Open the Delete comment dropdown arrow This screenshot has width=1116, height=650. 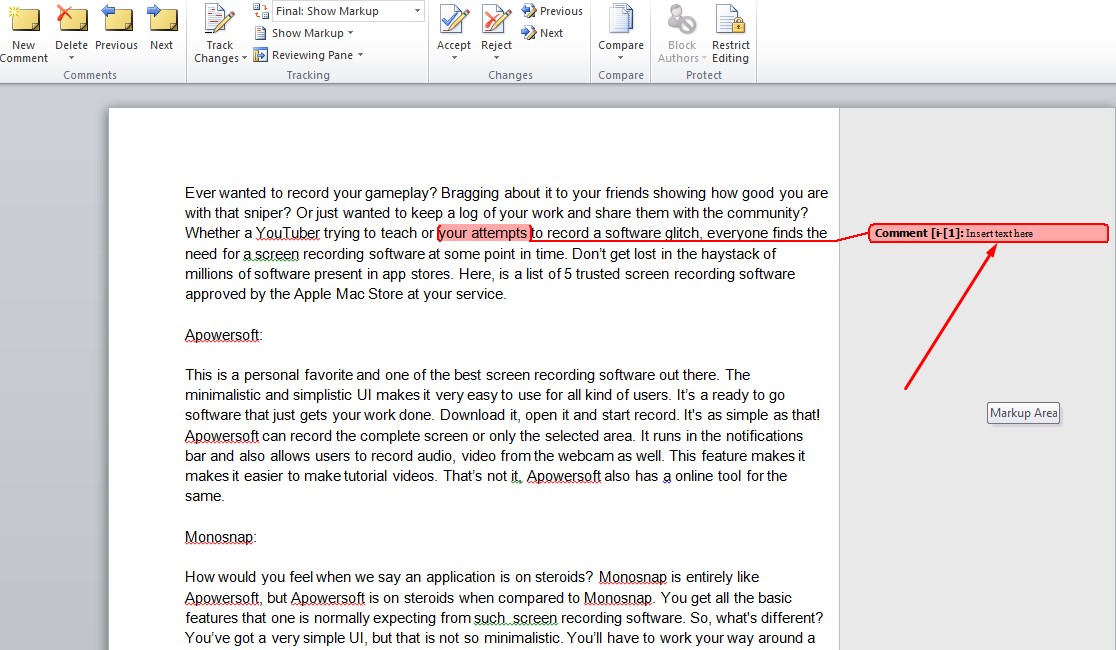click(x=72, y=58)
